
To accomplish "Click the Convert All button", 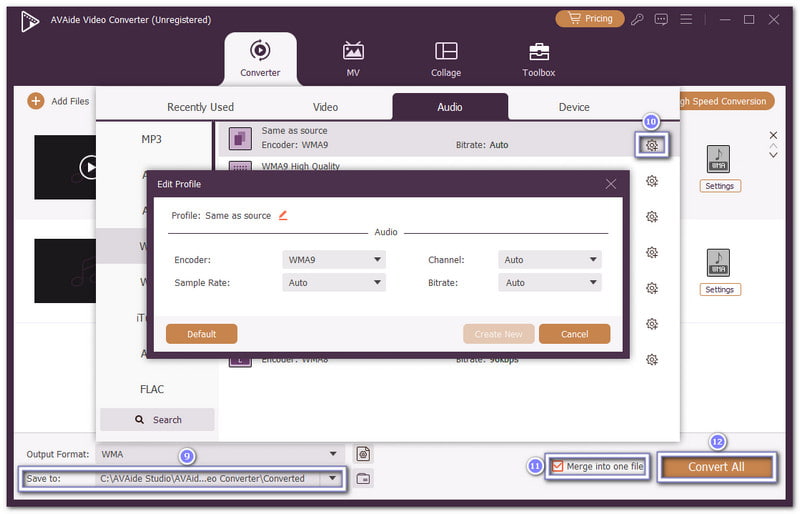I will pos(716,467).
